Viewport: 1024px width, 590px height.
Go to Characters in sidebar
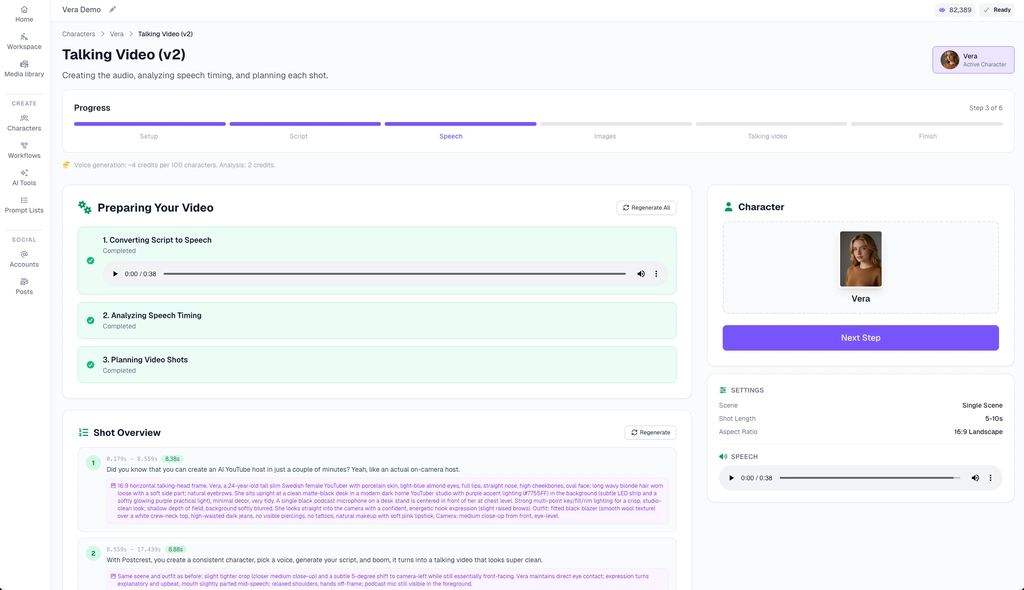tap(24, 122)
